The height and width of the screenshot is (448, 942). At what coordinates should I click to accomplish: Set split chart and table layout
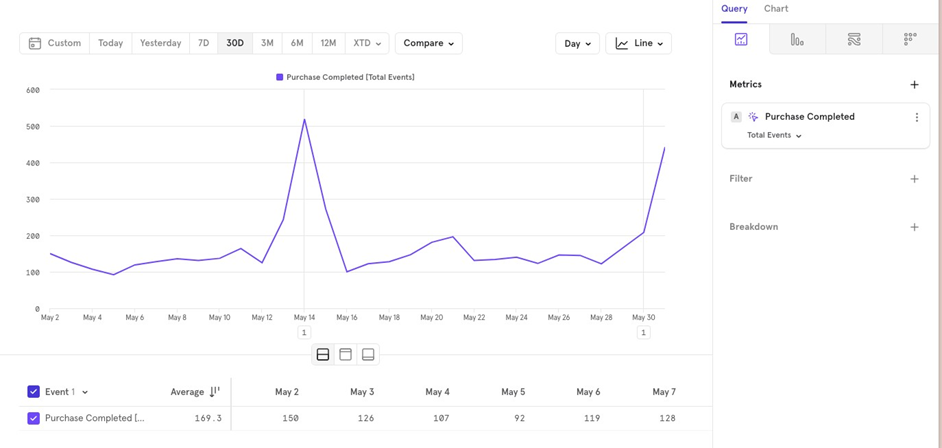click(323, 355)
